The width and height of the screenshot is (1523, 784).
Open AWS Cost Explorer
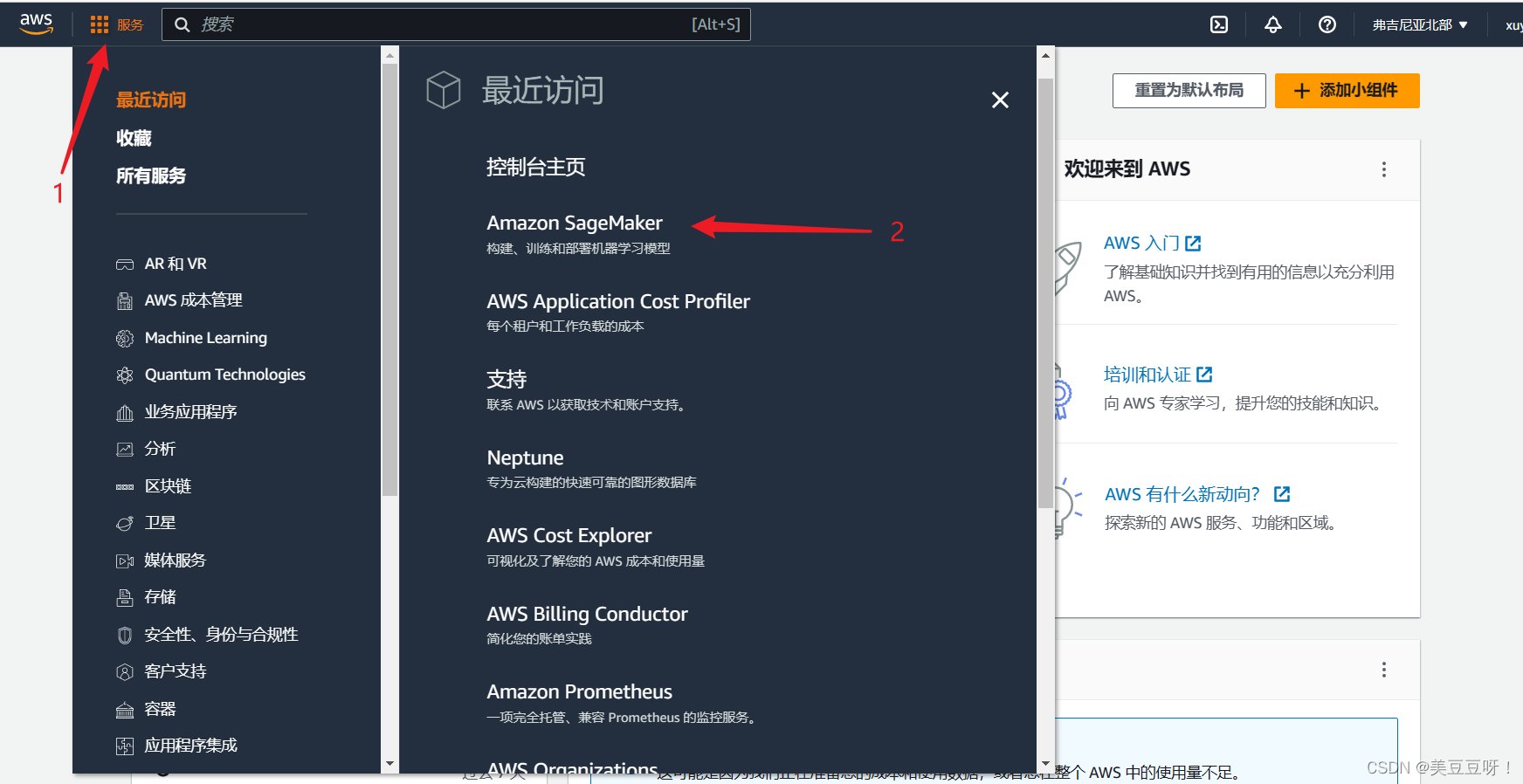569,536
